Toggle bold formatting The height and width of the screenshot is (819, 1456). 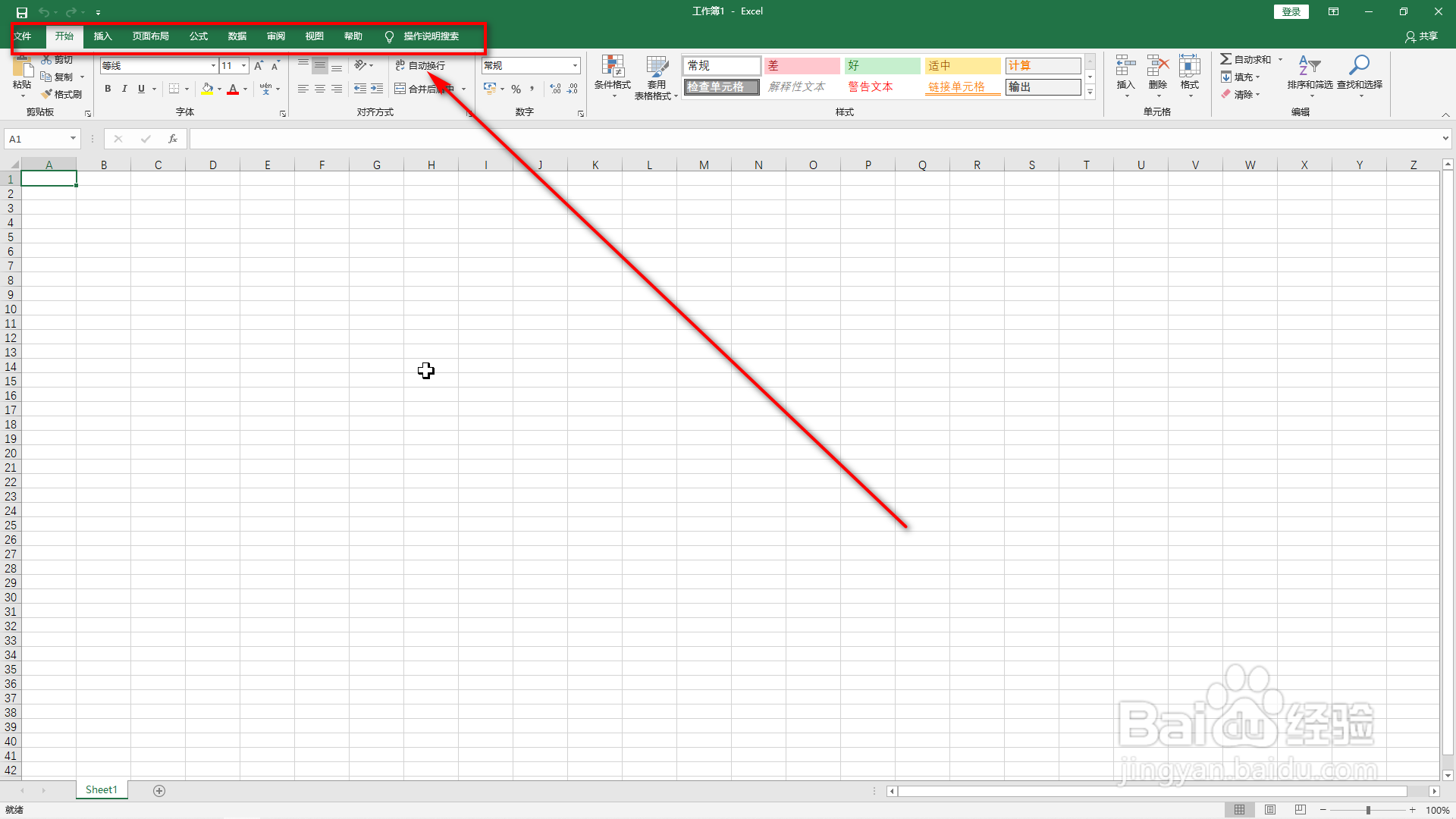click(x=108, y=89)
